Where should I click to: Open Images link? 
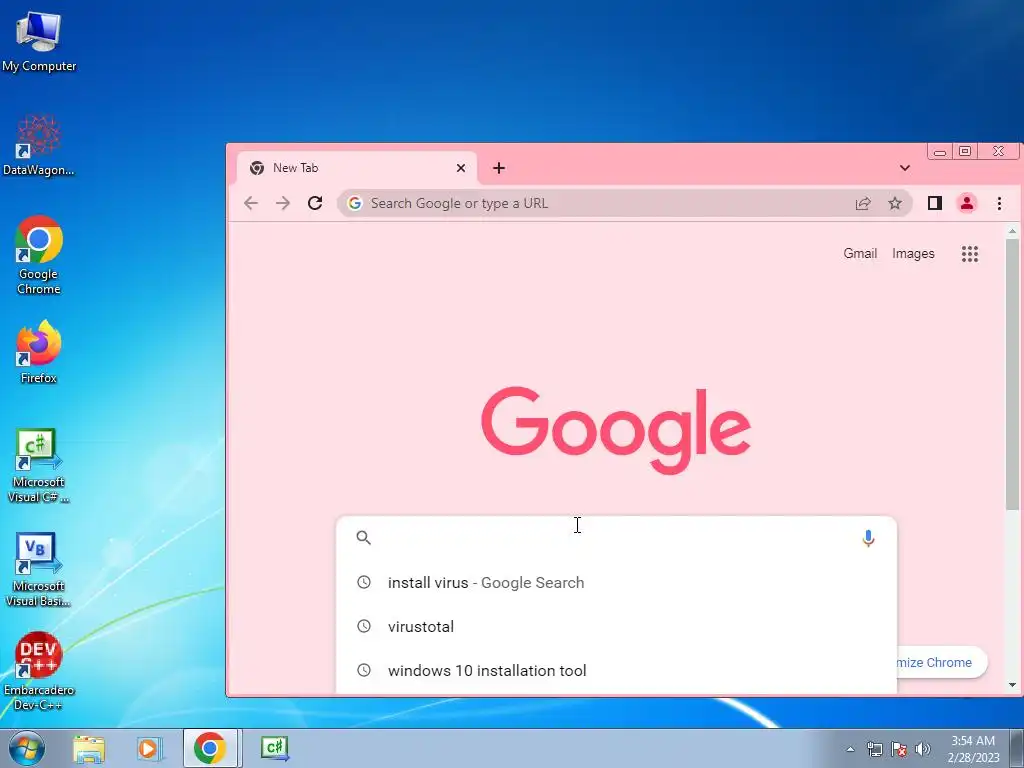coord(913,253)
